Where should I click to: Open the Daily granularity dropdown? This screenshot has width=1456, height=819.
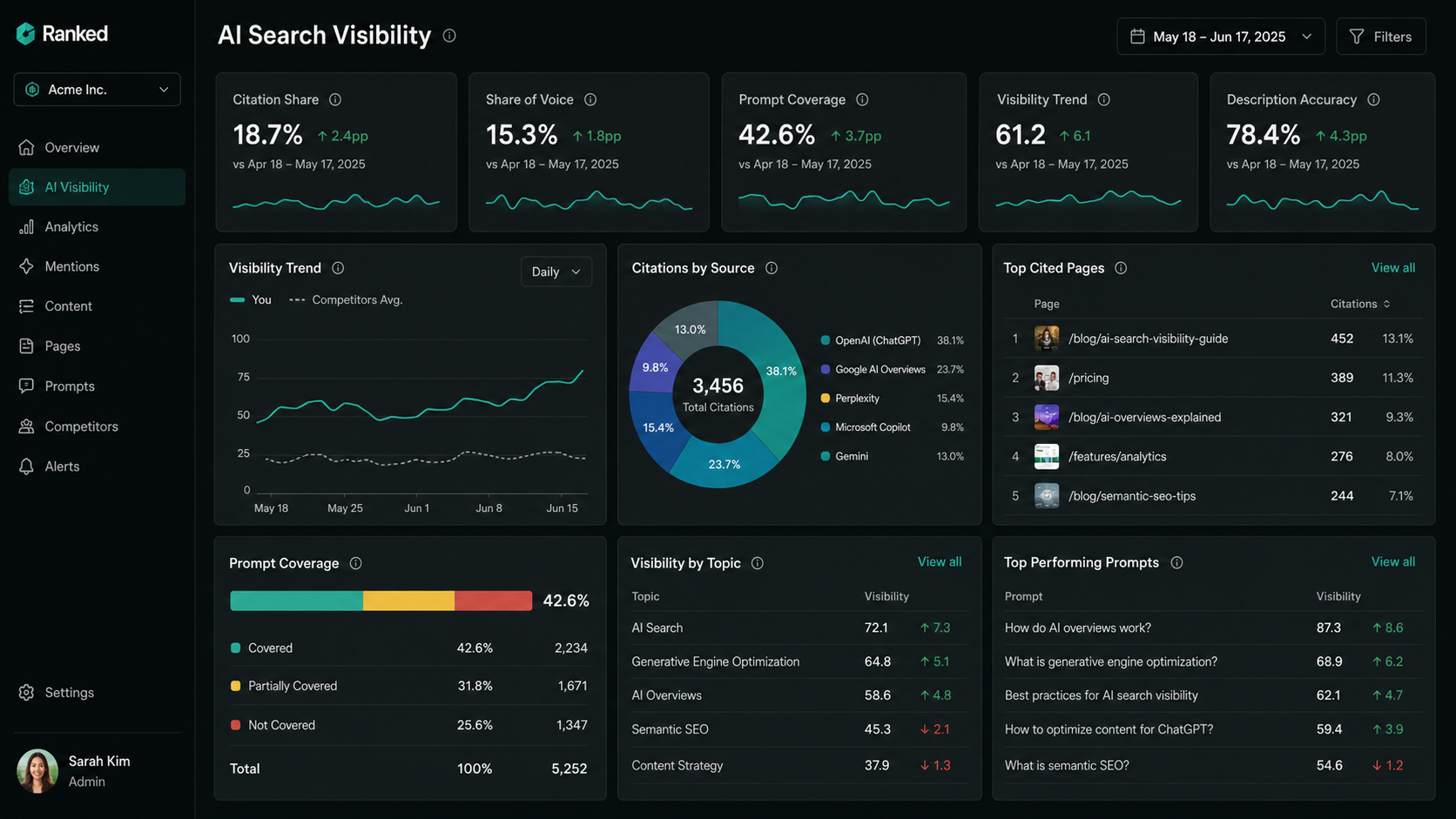coord(556,272)
